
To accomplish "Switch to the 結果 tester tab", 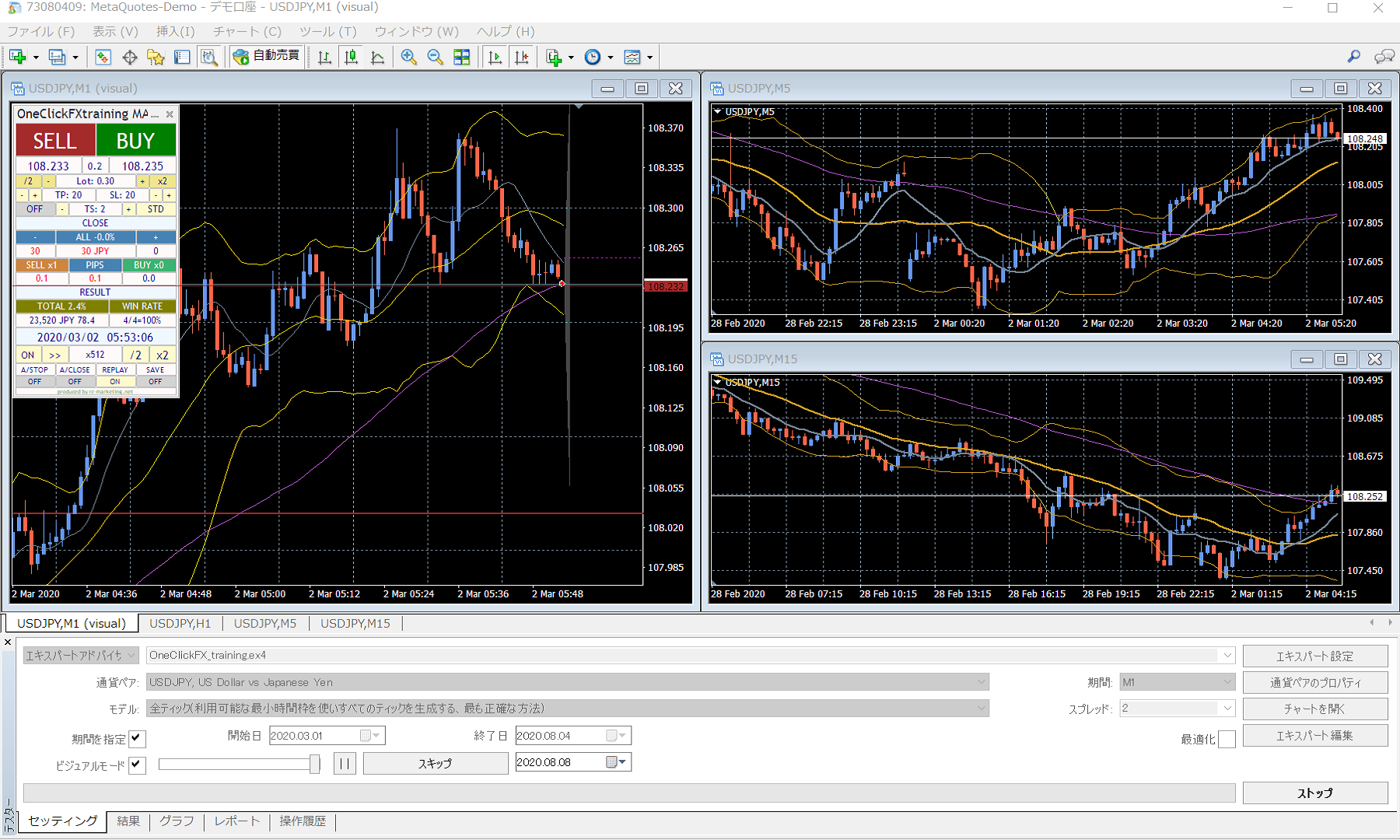I will pos(128,821).
